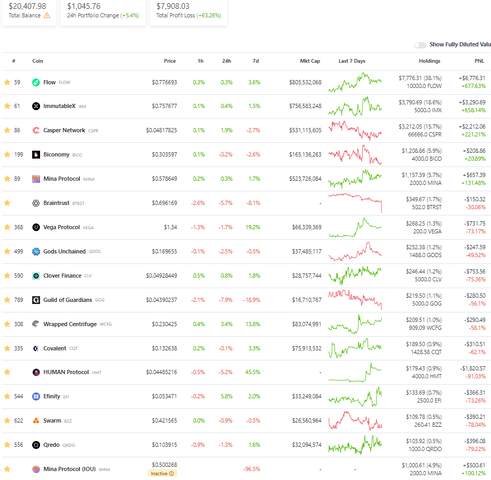The image size is (491, 480).
Task: Sort table by Holdings header
Action: 429,61
